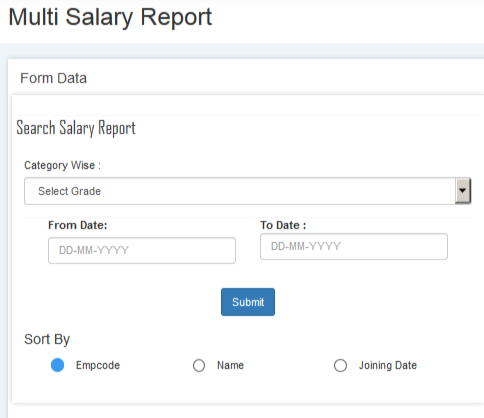484x418 pixels.
Task: Click the From Date label
Action: [x=78, y=225]
